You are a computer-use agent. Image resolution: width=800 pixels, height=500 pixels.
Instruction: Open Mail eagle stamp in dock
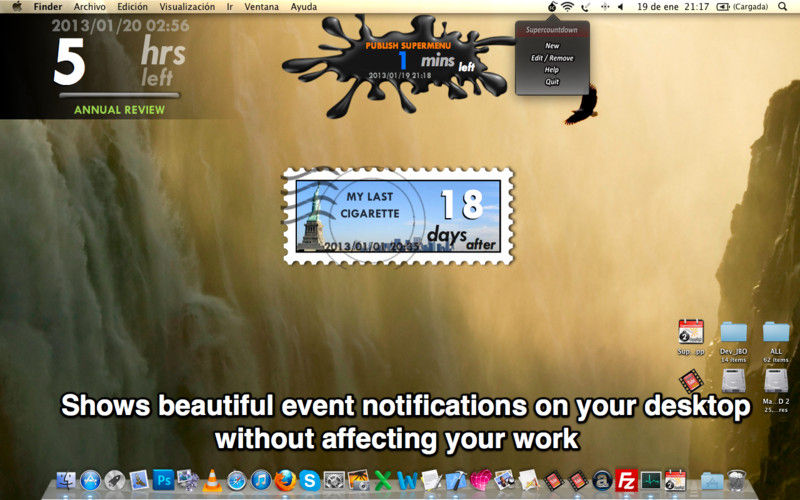click(139, 480)
